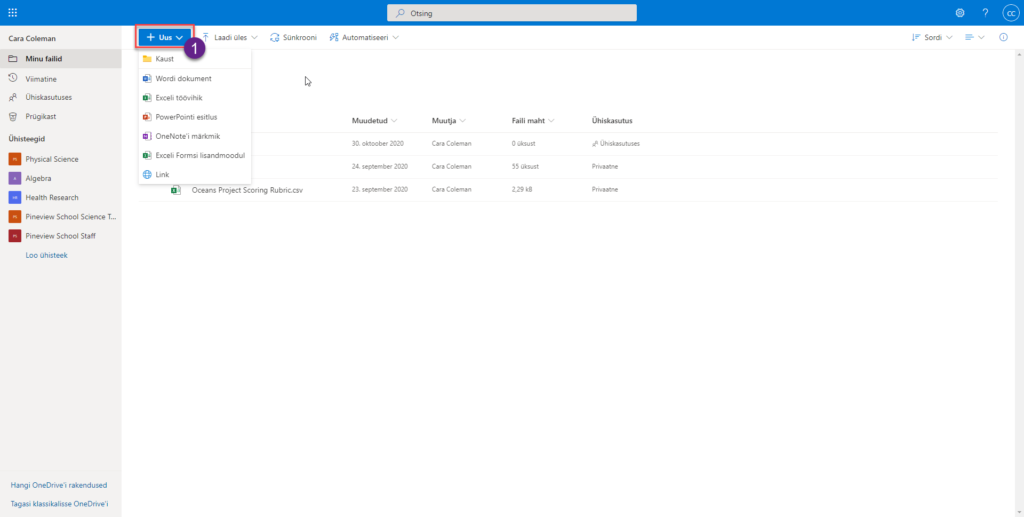The width and height of the screenshot is (1024, 517).
Task: Open the Sordi sort dropdown
Action: [x=932, y=37]
